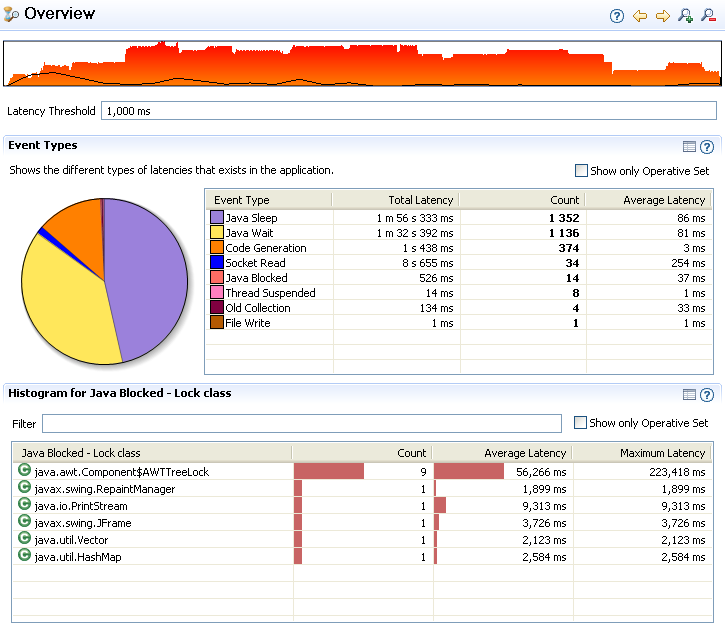Click the Overview title icon
The width and height of the screenshot is (725, 627).
point(11,14)
